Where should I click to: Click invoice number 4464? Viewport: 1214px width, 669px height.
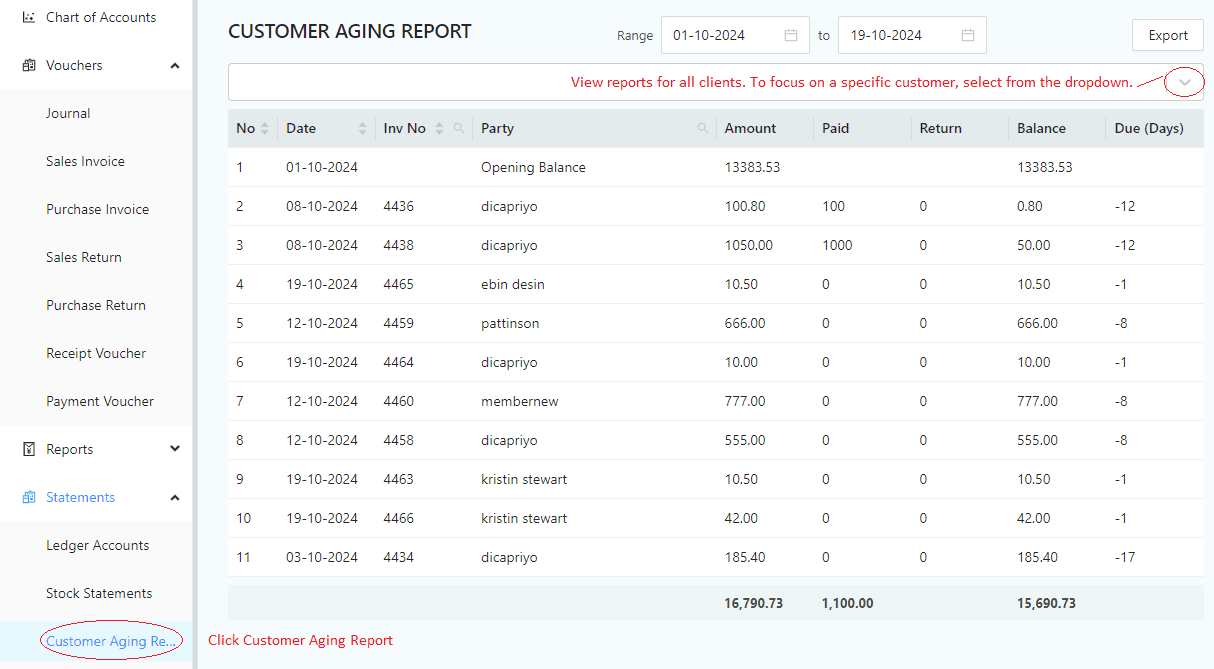click(x=398, y=362)
